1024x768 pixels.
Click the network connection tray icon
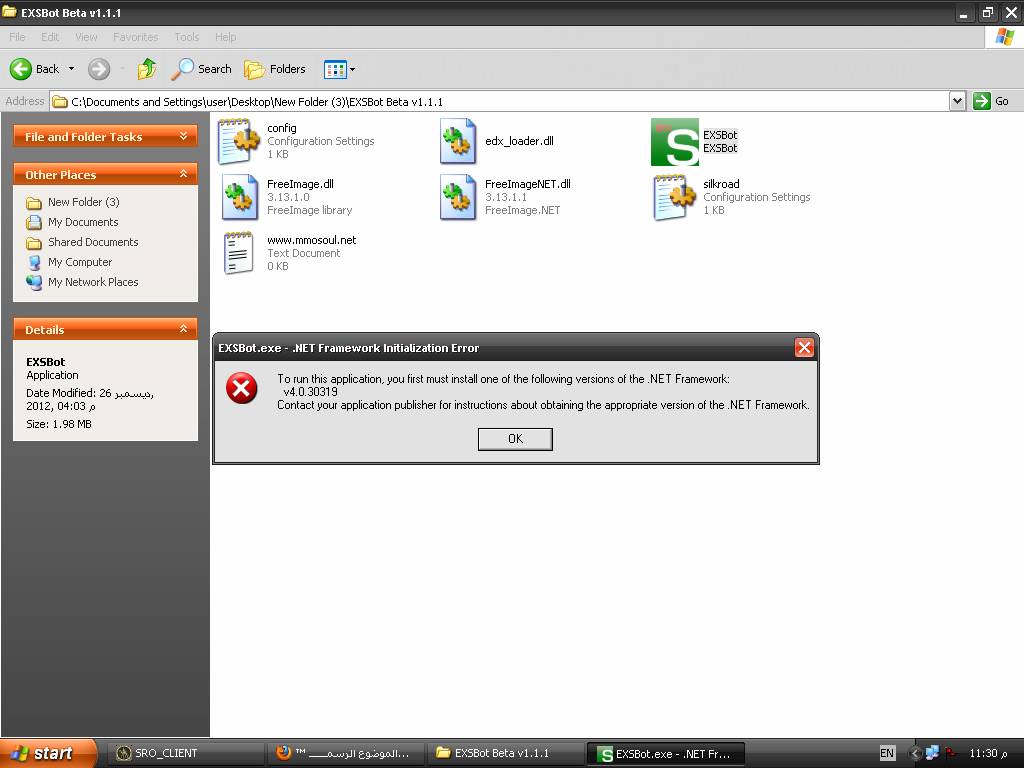pyautogui.click(x=933, y=753)
